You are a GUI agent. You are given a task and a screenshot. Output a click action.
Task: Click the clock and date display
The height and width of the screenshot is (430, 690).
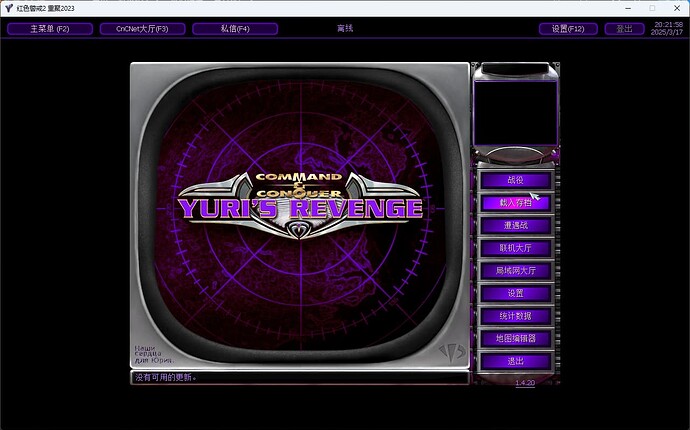(667, 29)
